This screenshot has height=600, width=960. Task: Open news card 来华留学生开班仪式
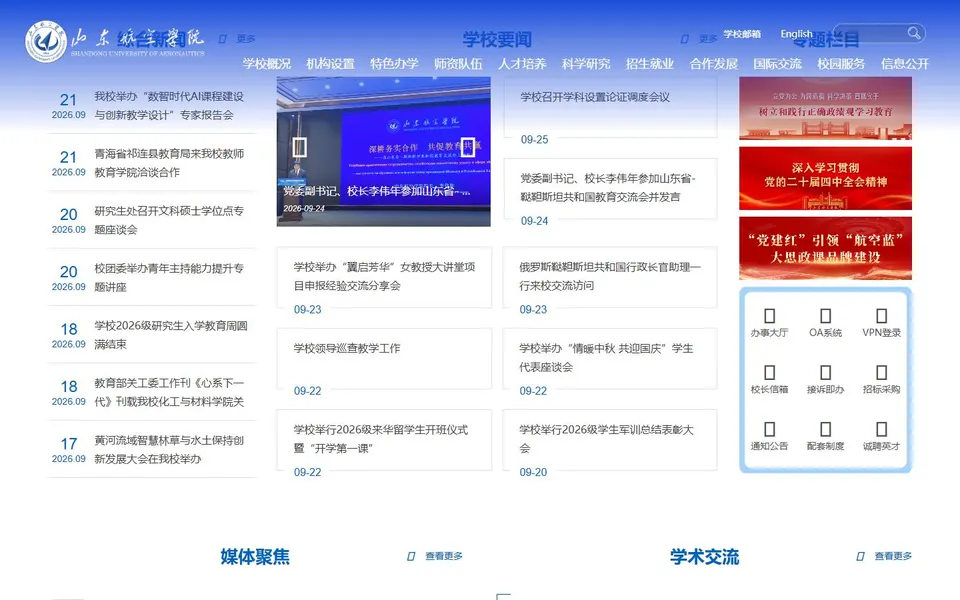(x=384, y=441)
